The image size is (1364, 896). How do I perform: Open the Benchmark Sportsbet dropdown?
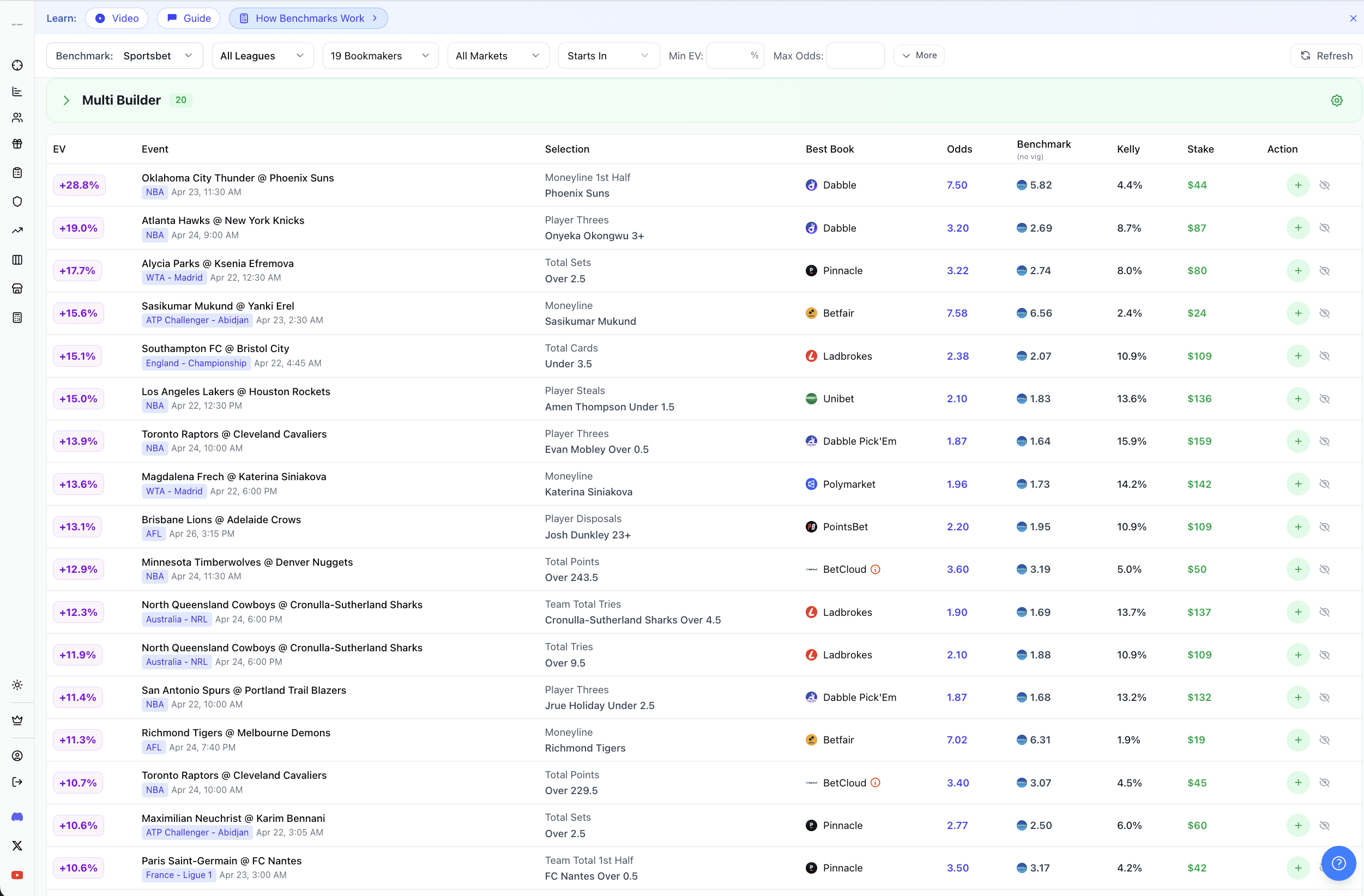124,56
